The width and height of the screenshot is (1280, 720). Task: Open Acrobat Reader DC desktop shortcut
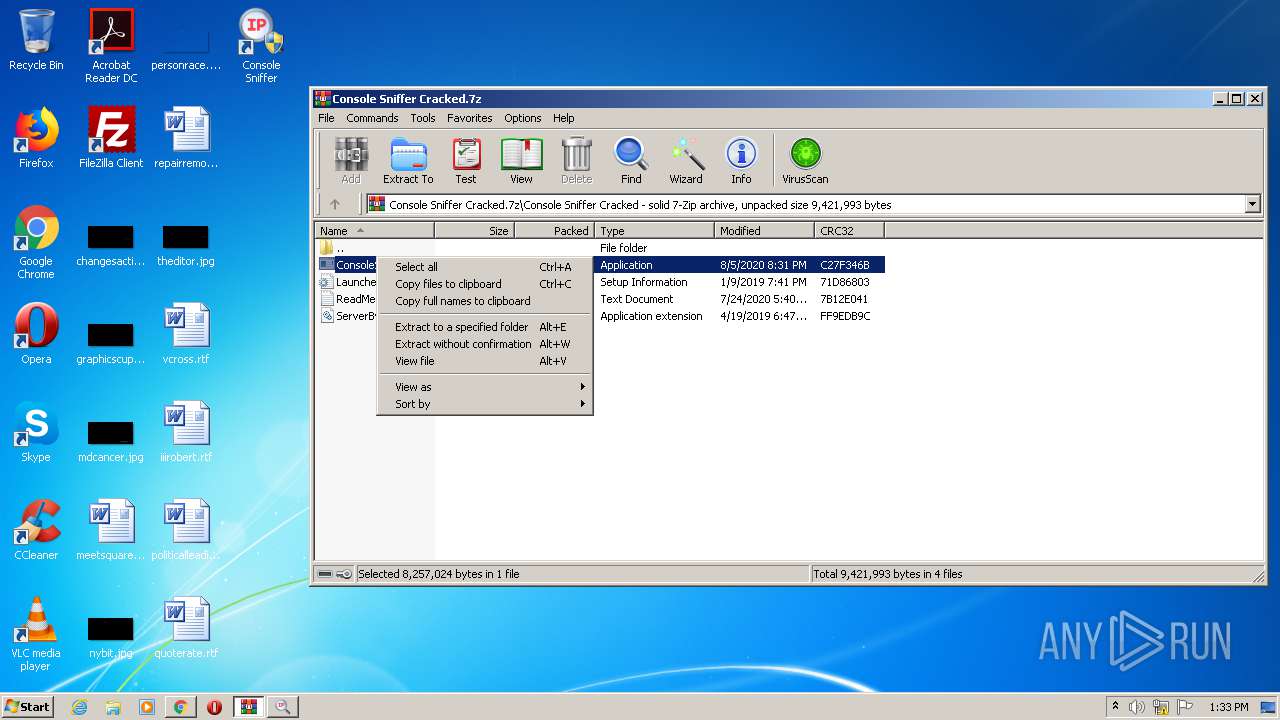[111, 46]
